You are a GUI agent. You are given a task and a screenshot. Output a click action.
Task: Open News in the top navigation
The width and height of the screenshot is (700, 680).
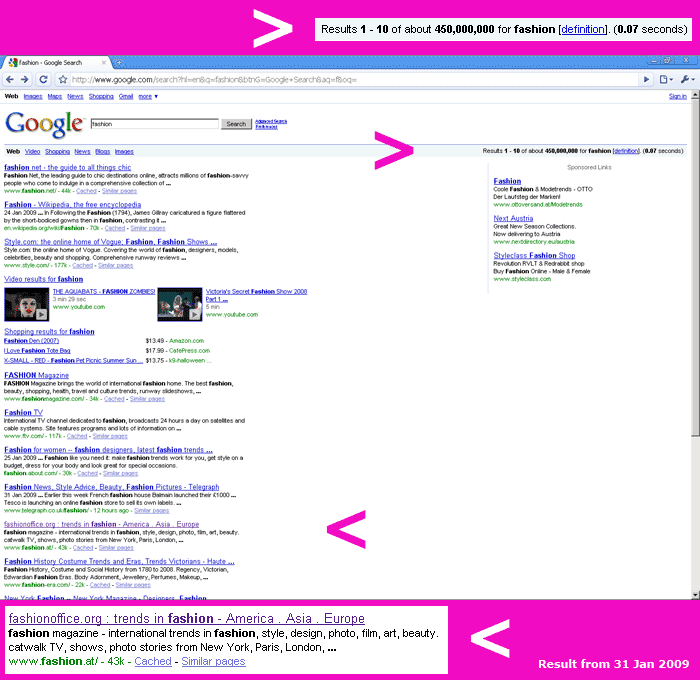pos(75,96)
